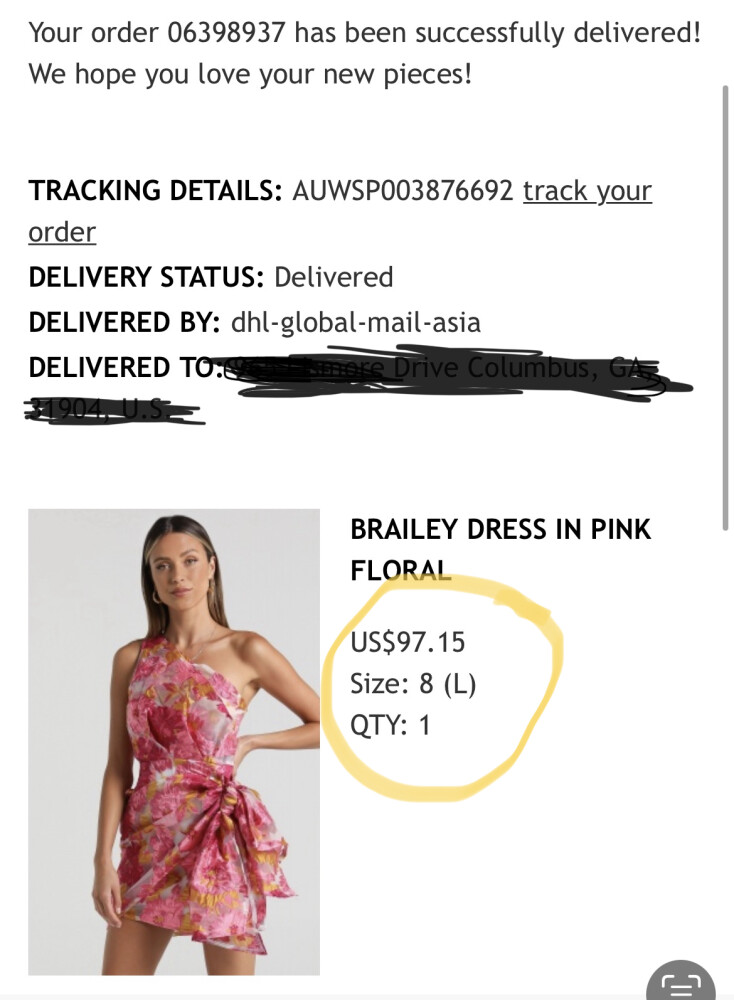Open the Brailey dress product photo
This screenshot has width=734, height=1000.
coord(174,741)
